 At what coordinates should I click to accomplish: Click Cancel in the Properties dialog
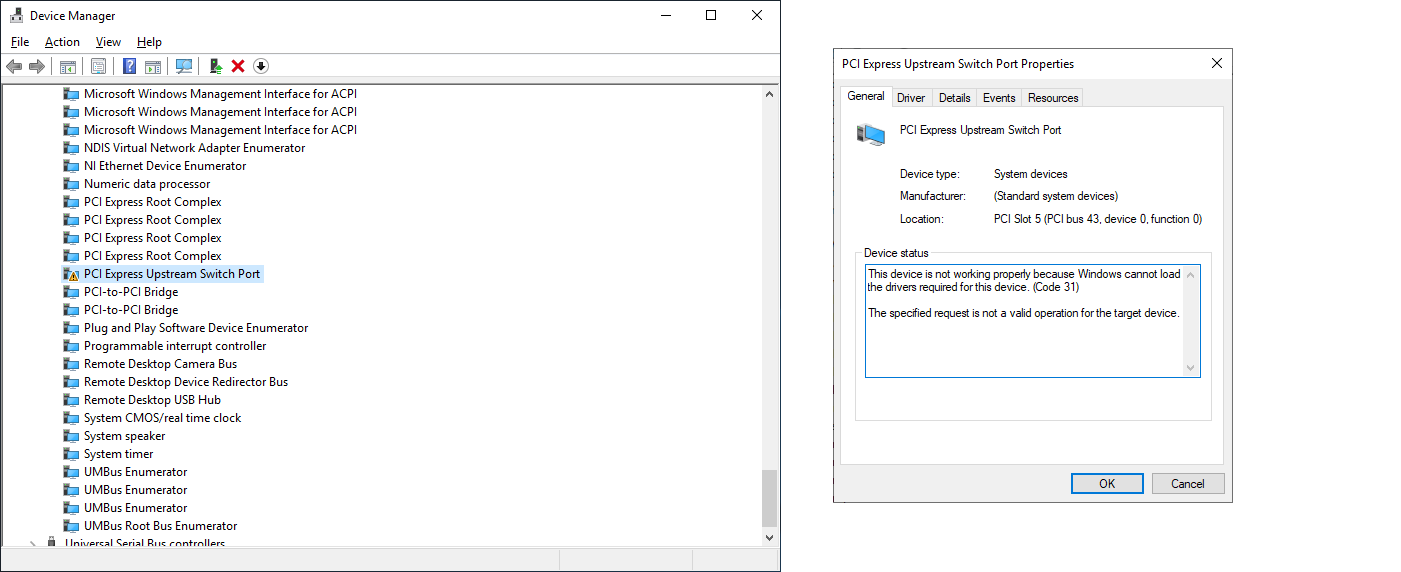[1188, 483]
